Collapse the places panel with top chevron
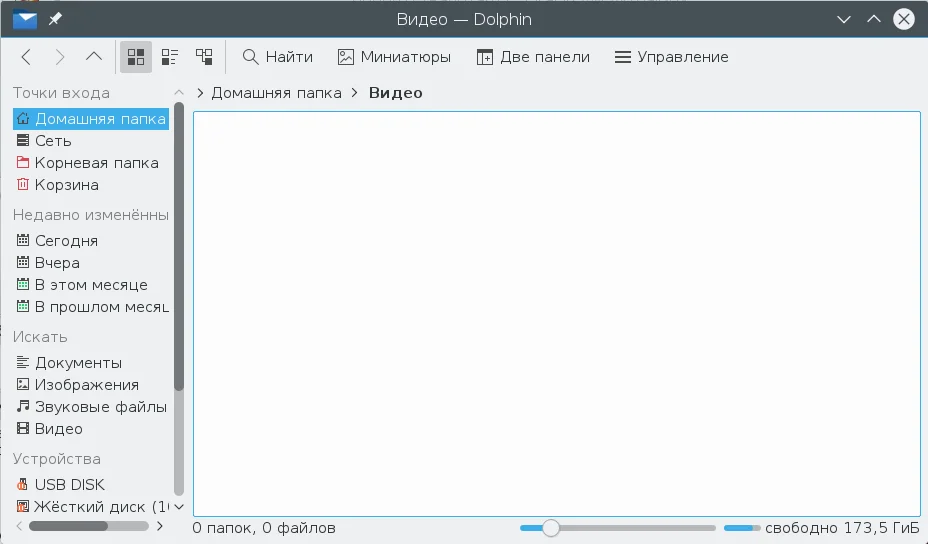 point(179,92)
